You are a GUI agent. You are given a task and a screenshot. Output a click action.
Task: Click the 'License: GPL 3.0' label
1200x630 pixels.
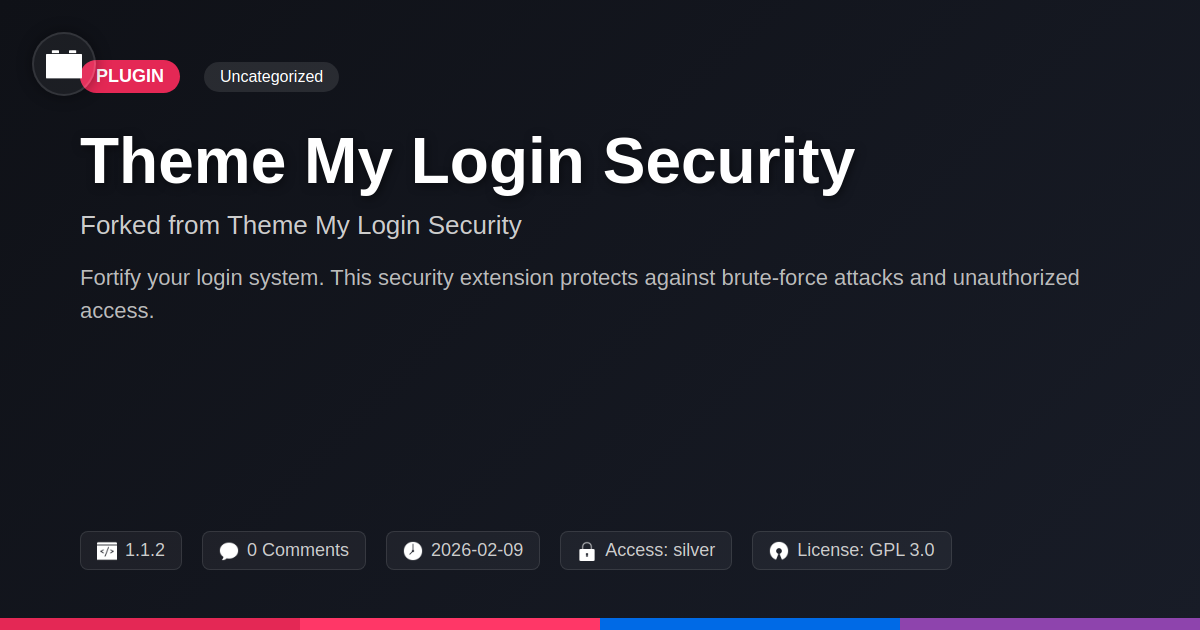point(866,550)
